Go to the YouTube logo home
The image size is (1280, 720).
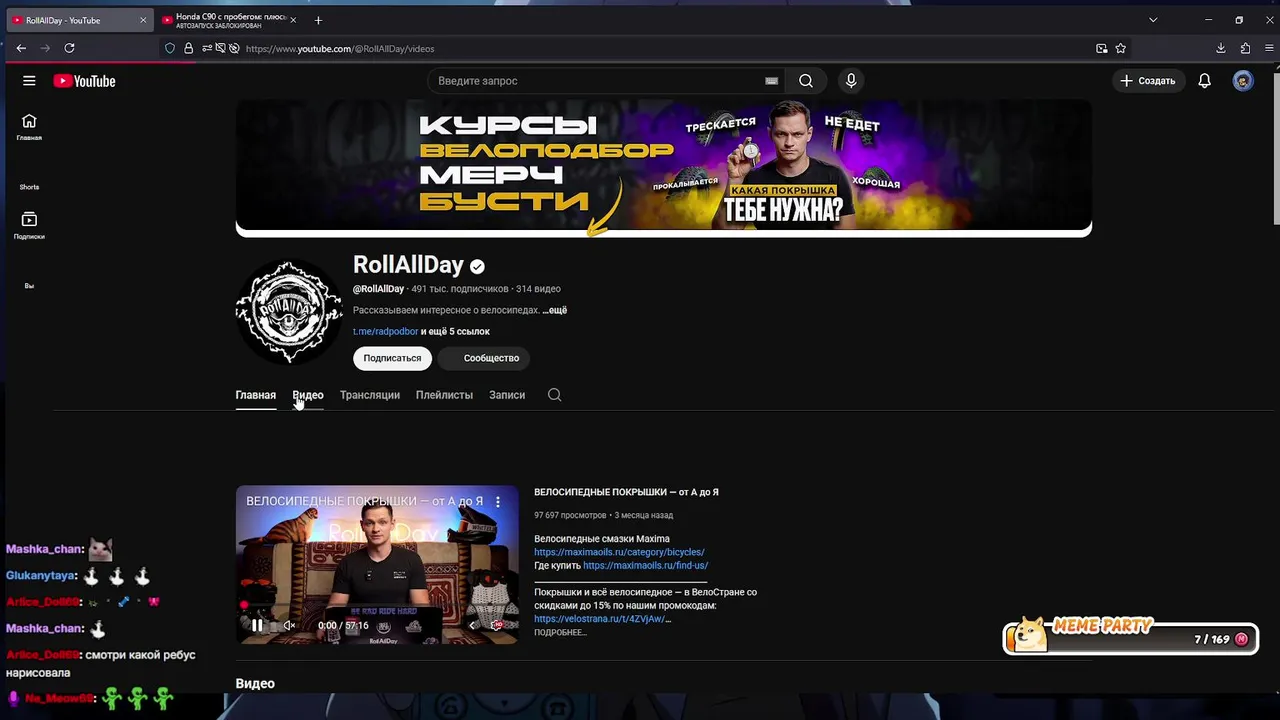click(x=84, y=81)
